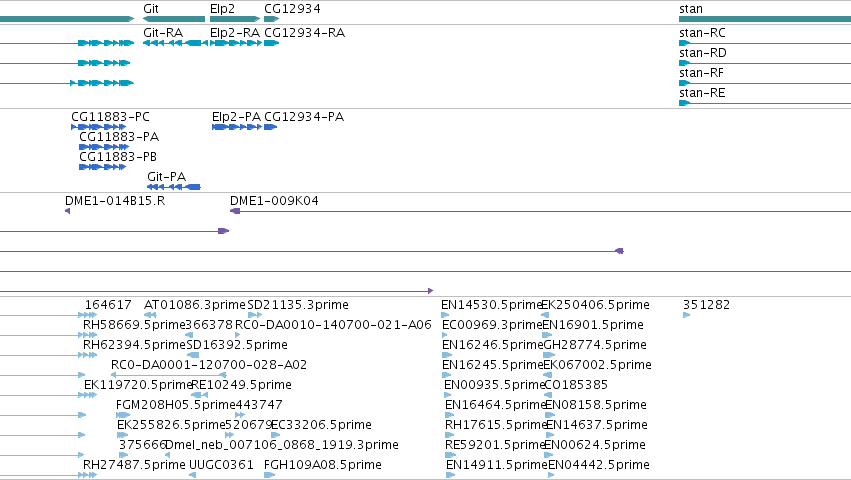Click the EK255826.5prime EST label

pyautogui.click(x=171, y=425)
